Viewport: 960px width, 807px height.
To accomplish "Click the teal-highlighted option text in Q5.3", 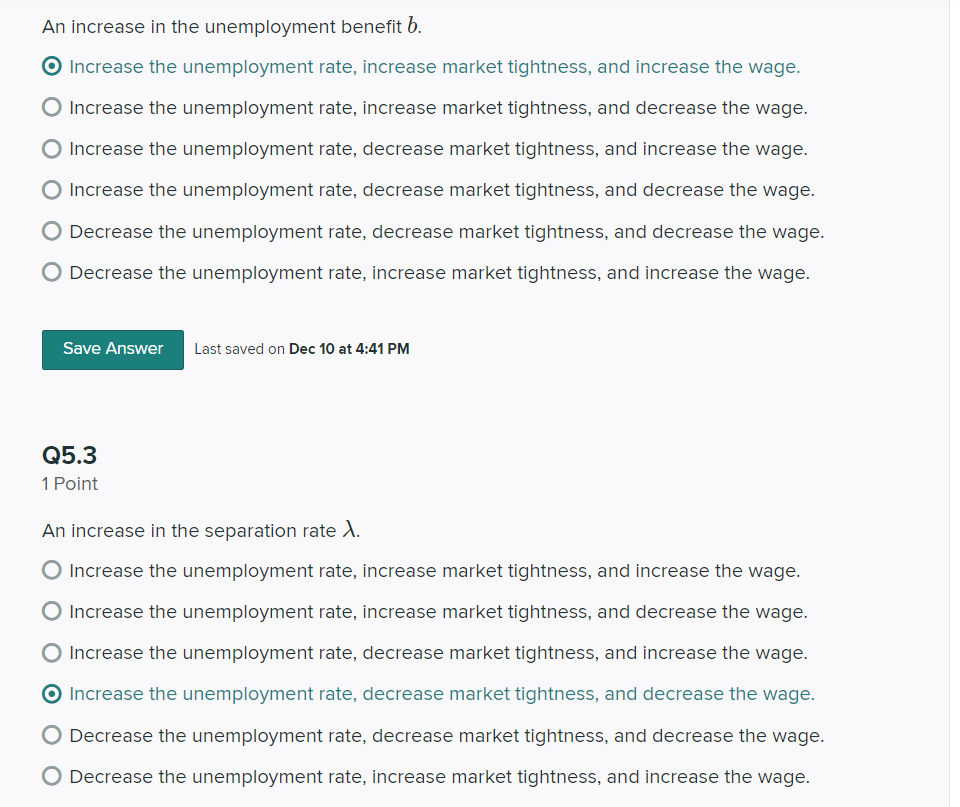I will tap(440, 693).
